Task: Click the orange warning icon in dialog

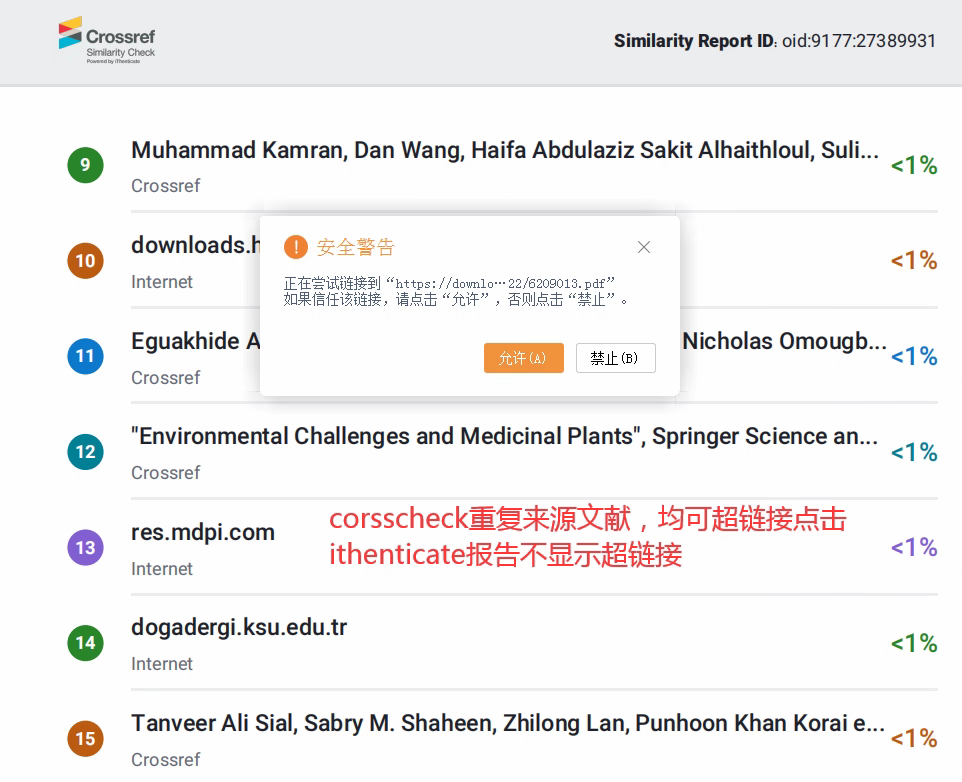Action: click(x=295, y=247)
